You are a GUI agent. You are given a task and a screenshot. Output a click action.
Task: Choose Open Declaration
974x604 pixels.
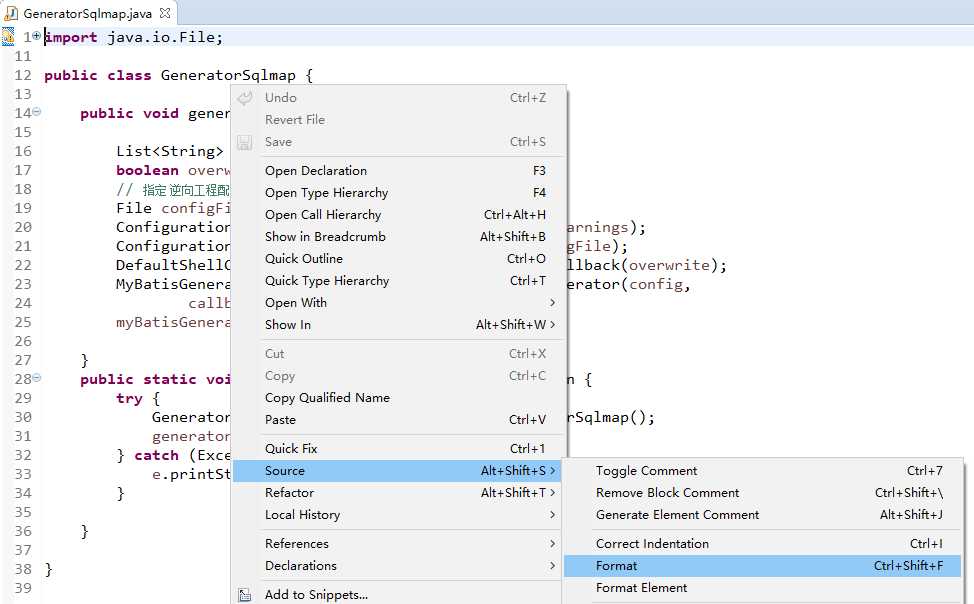[x=399, y=170]
